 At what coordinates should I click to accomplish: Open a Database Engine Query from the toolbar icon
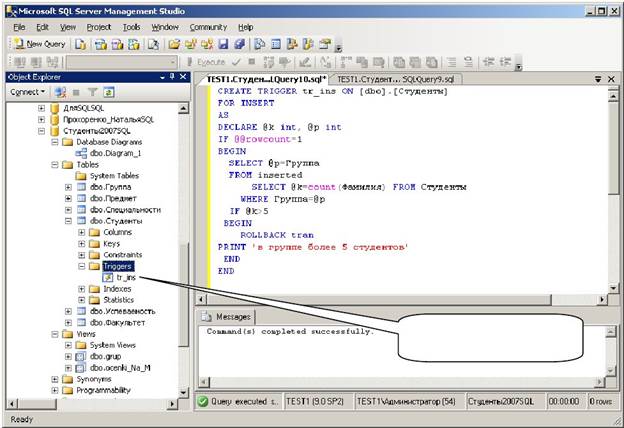click(x=80, y=44)
